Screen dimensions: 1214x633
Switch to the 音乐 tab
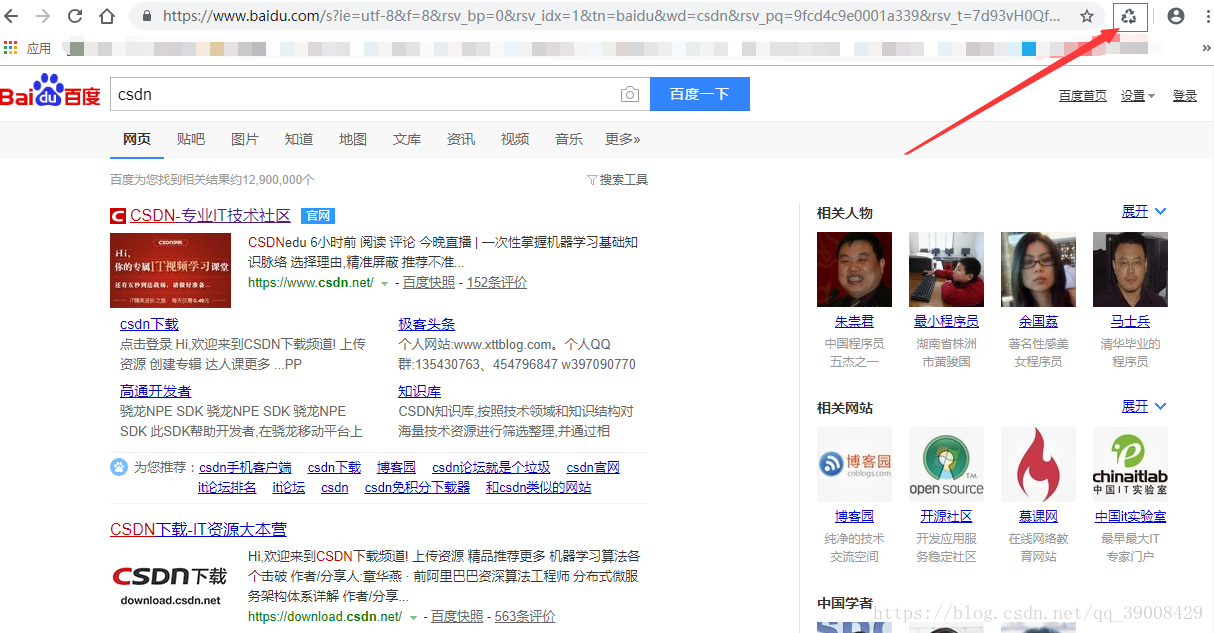pyautogui.click(x=569, y=139)
